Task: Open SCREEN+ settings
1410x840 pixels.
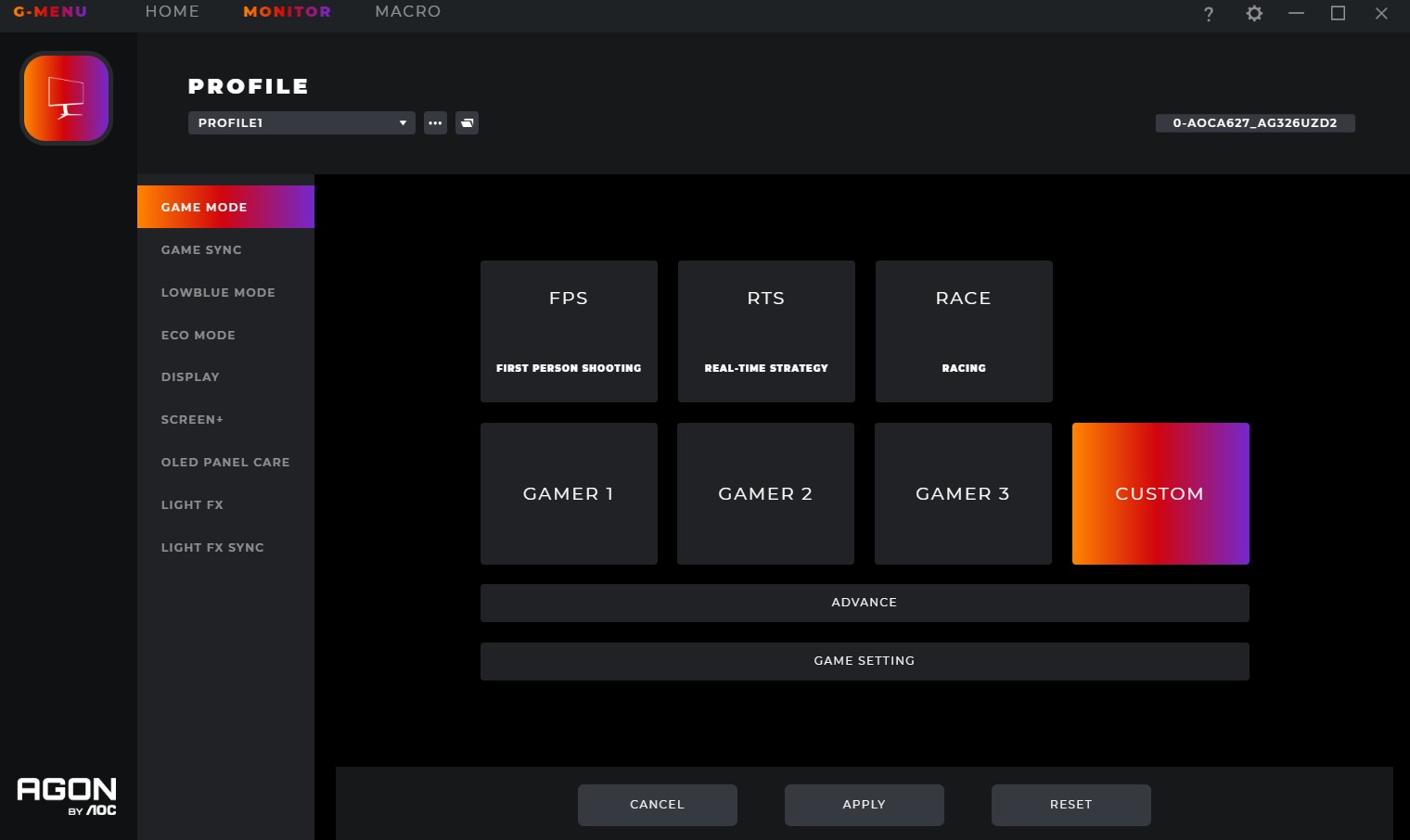Action: (225, 419)
